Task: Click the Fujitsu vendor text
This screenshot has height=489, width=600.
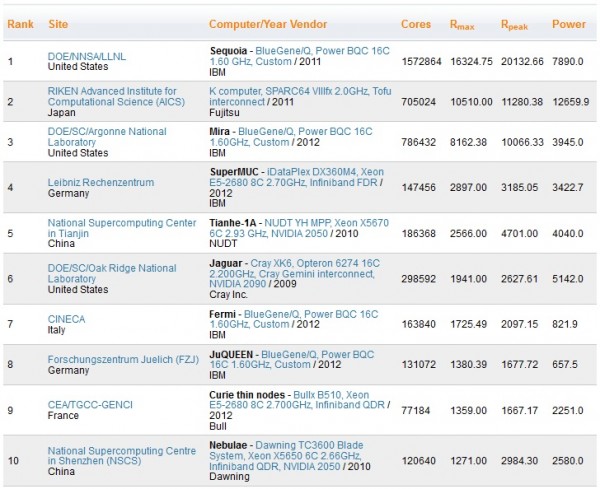Action: (x=224, y=113)
